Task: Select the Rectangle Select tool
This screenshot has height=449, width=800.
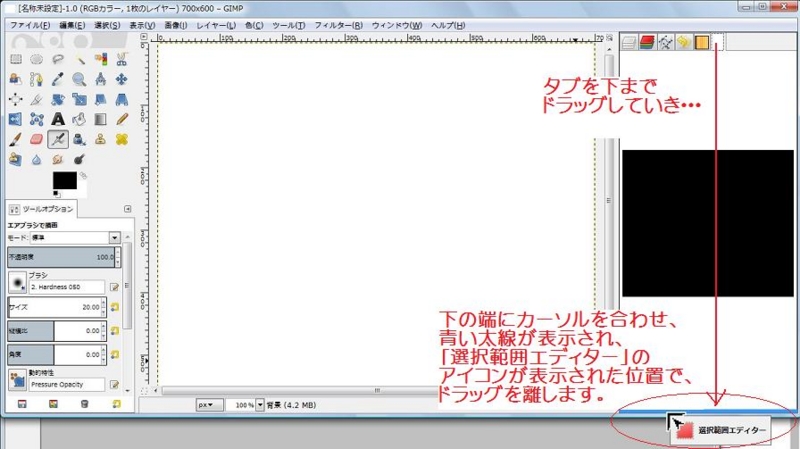Action: pyautogui.click(x=16, y=59)
